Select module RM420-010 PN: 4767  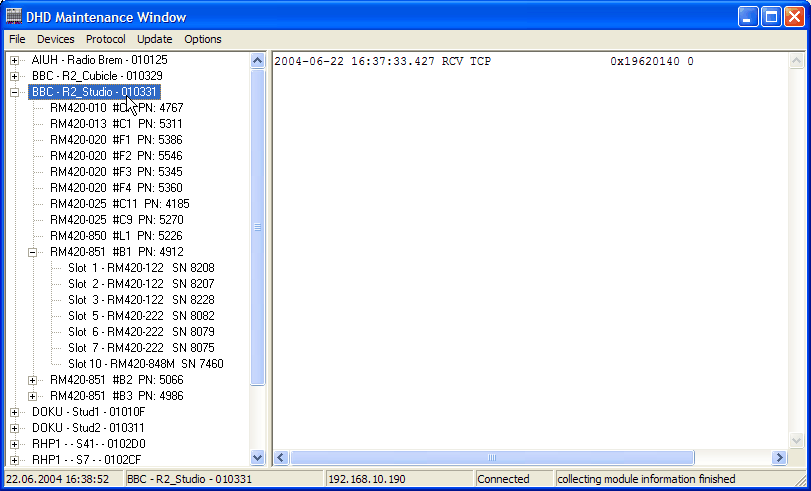click(116, 108)
